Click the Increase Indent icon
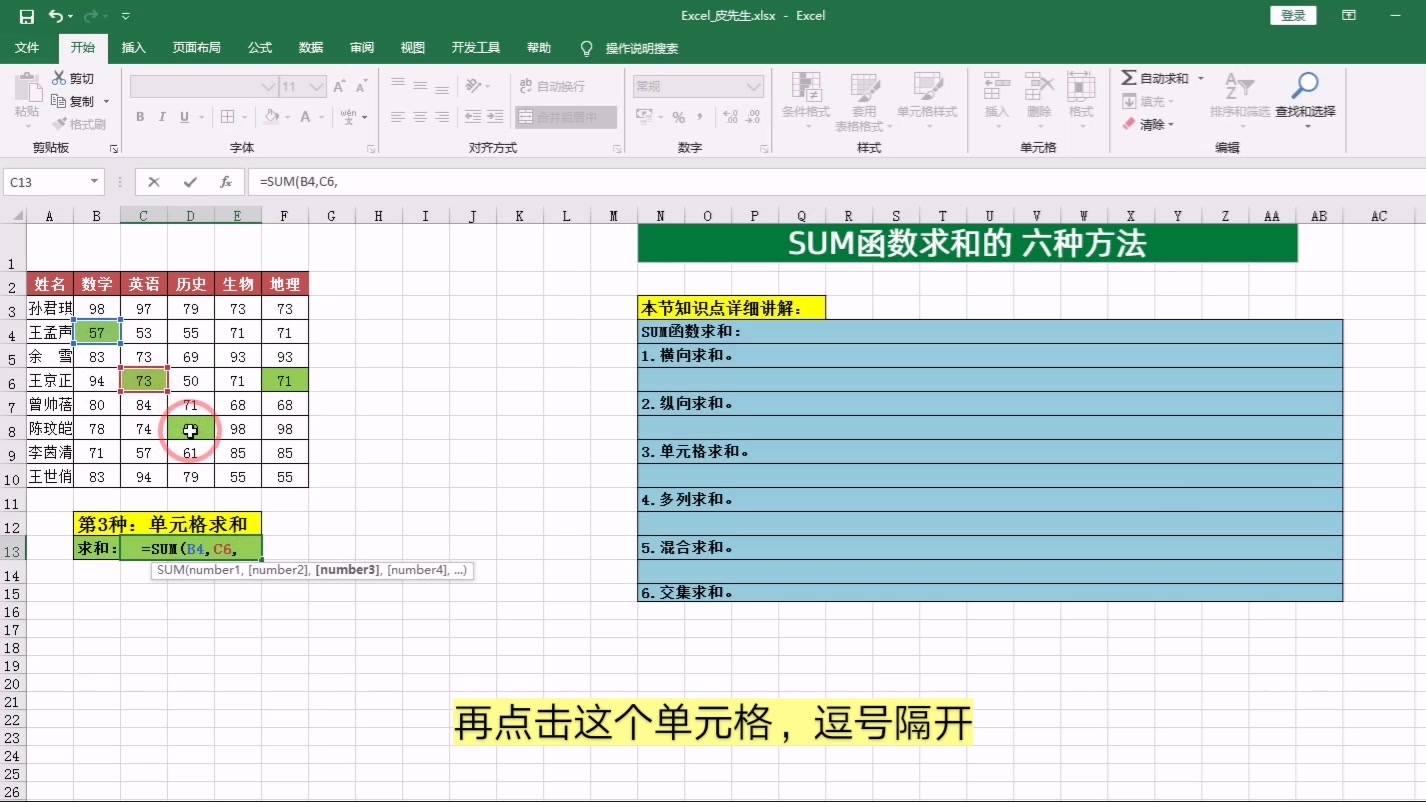Viewport: 1426px width, 802px height. click(x=495, y=117)
